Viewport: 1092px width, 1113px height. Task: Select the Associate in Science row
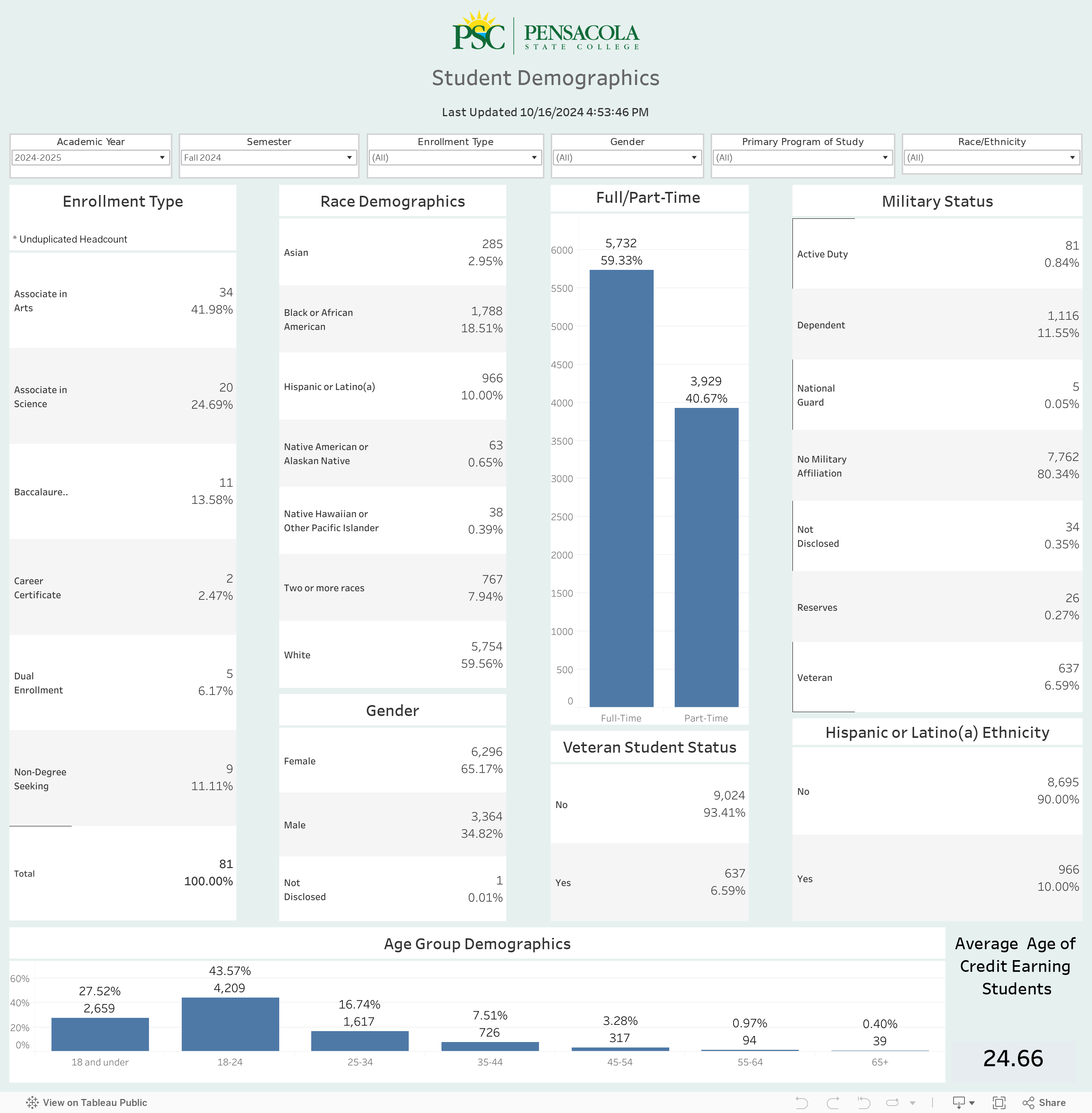(x=123, y=396)
